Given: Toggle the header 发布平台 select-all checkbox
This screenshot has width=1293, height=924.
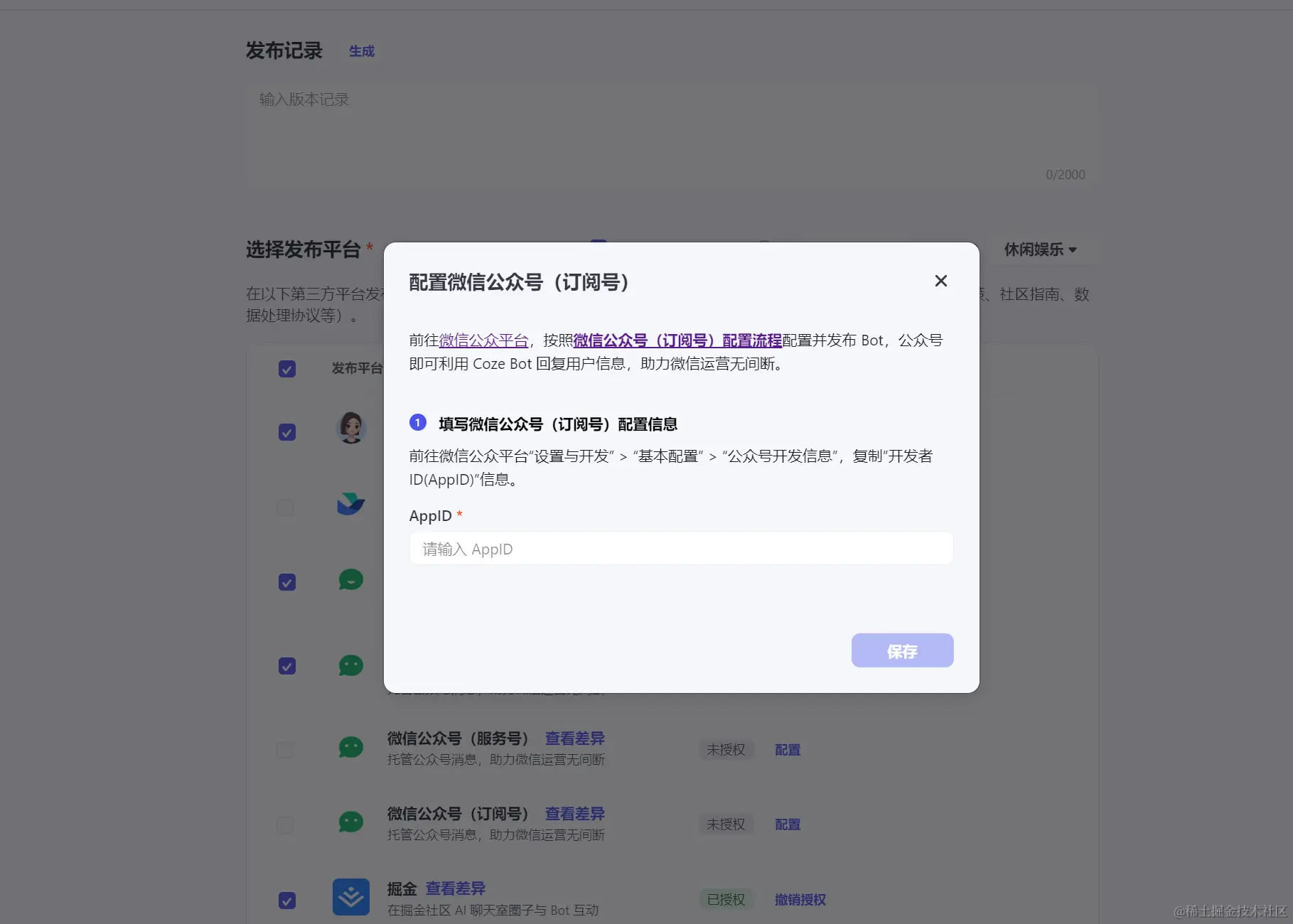Looking at the screenshot, I should pyautogui.click(x=287, y=369).
